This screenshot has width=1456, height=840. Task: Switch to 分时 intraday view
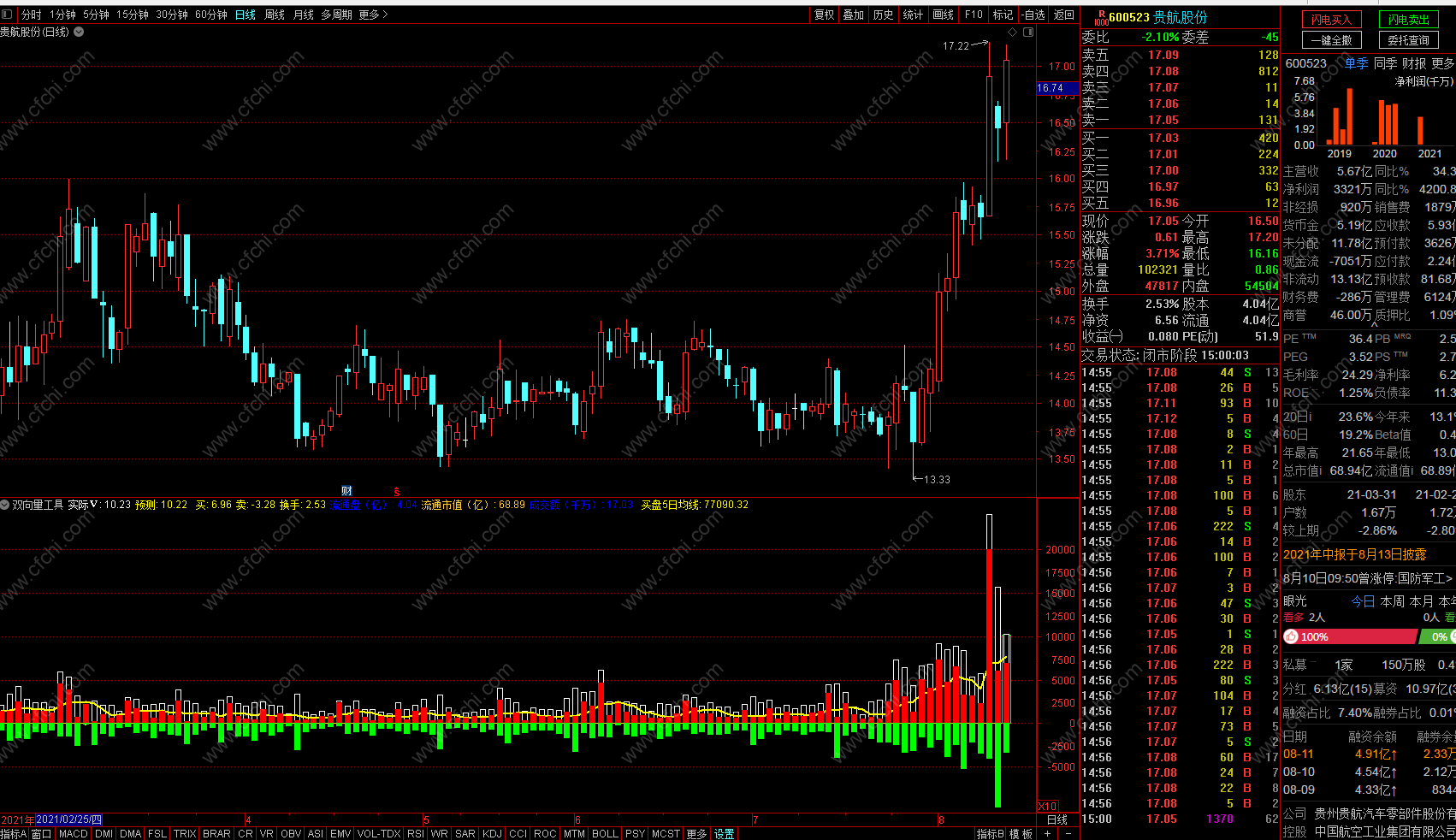(32, 15)
